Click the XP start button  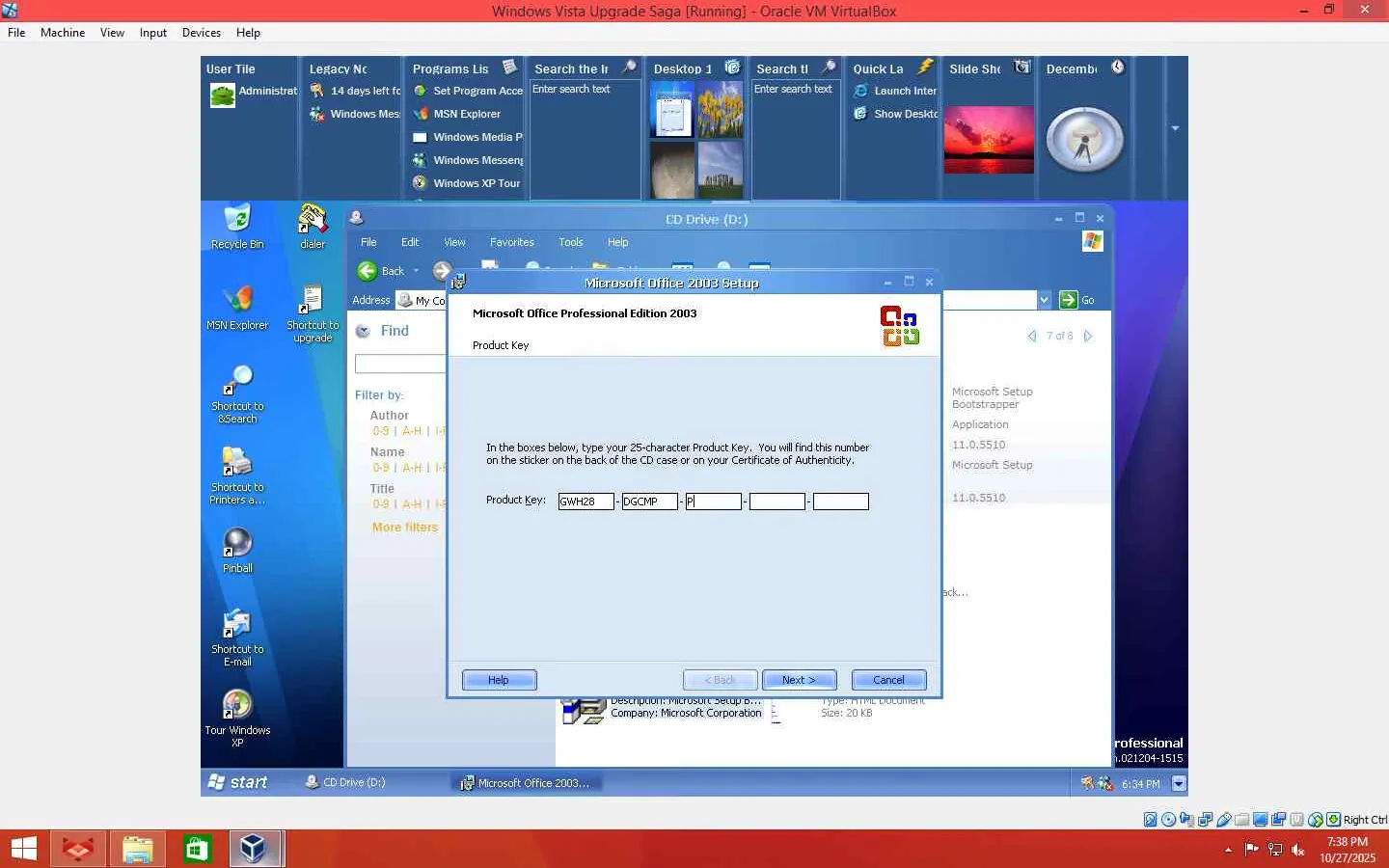tap(238, 783)
